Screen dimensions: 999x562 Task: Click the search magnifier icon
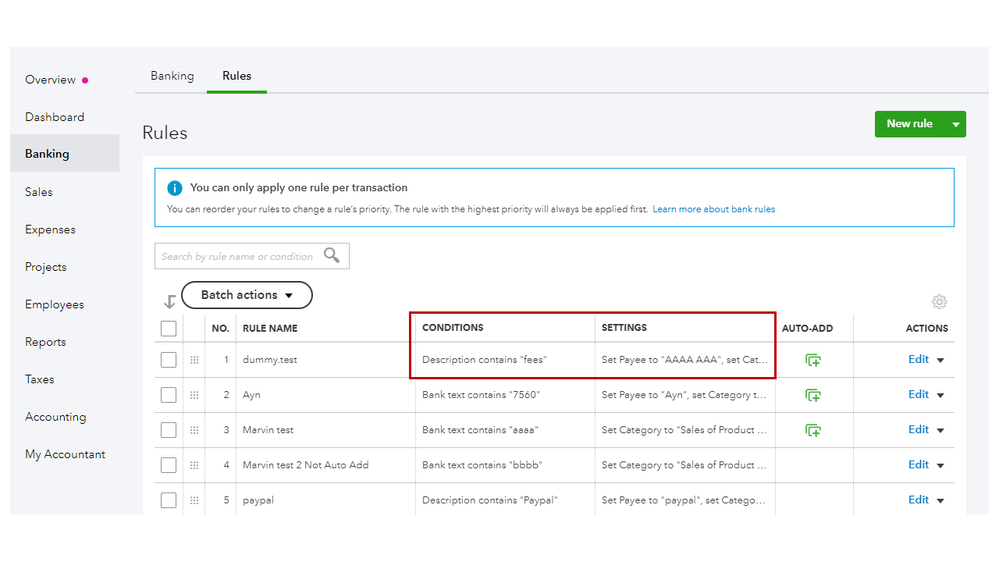point(332,256)
